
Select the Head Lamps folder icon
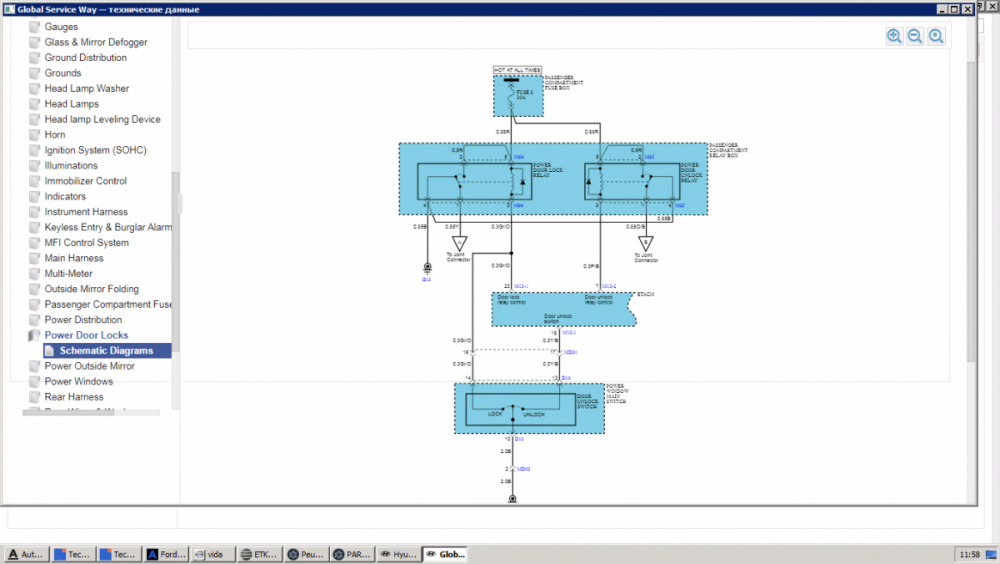(x=34, y=104)
